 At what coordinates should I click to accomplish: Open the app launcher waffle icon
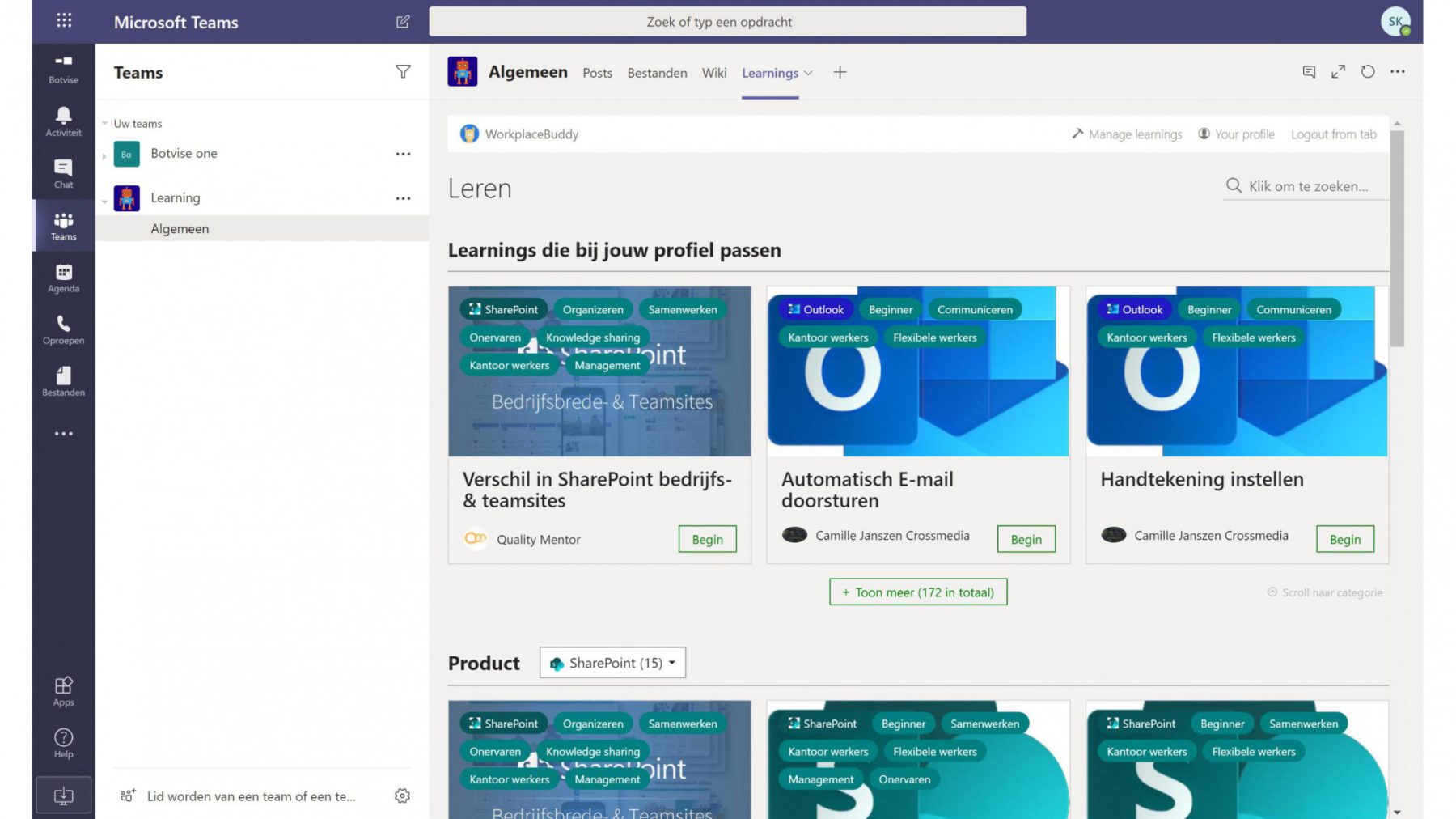click(64, 21)
